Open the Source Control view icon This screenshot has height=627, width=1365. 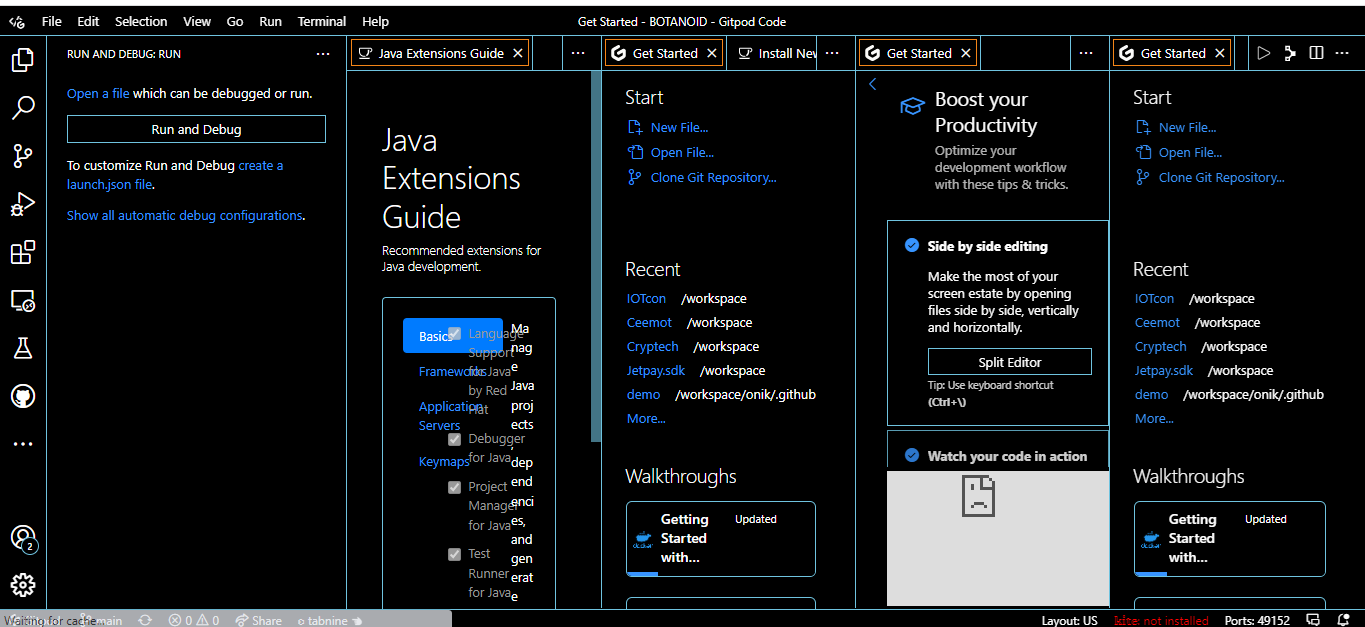[22, 156]
